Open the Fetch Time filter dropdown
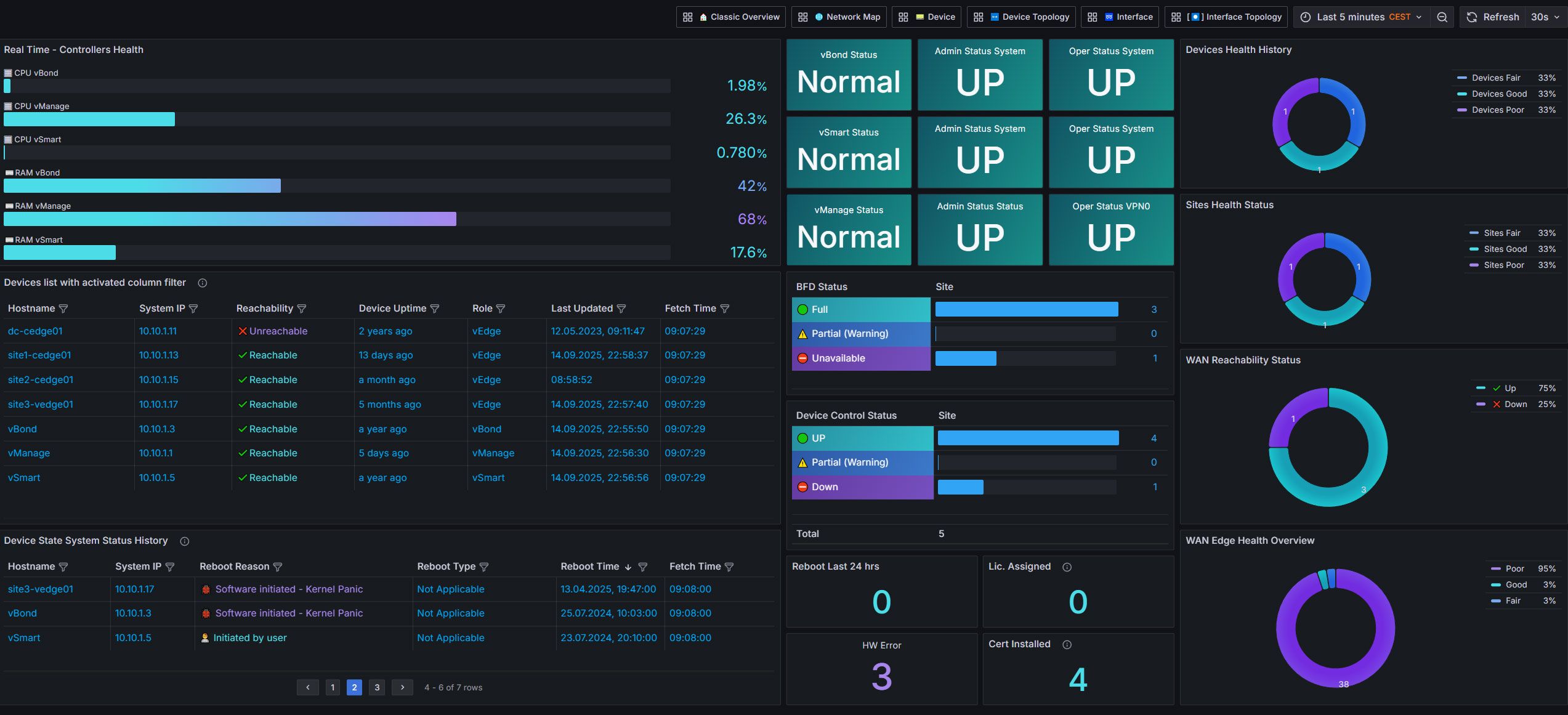 [725, 309]
